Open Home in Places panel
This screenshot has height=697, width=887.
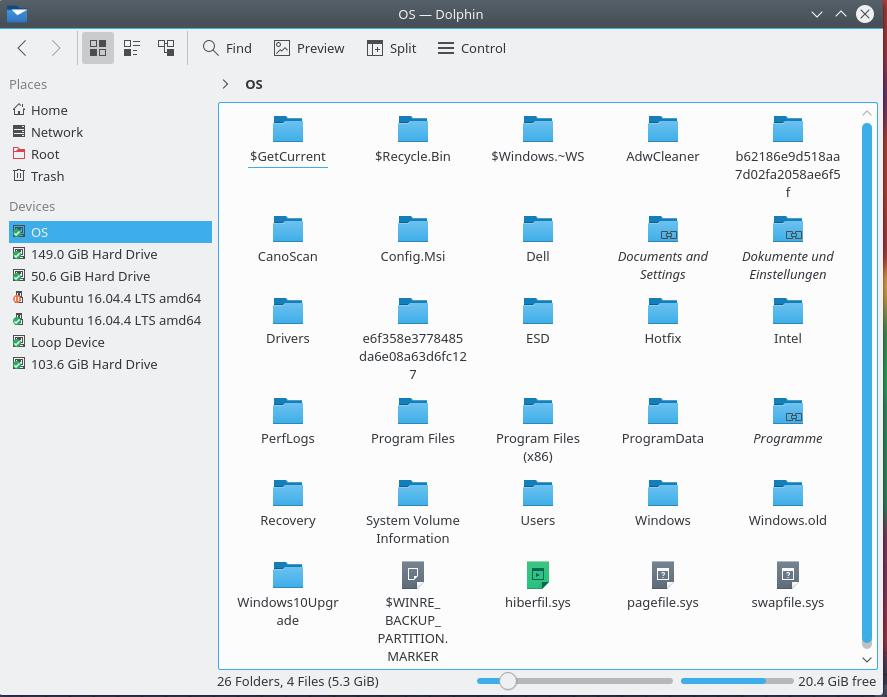click(x=48, y=110)
